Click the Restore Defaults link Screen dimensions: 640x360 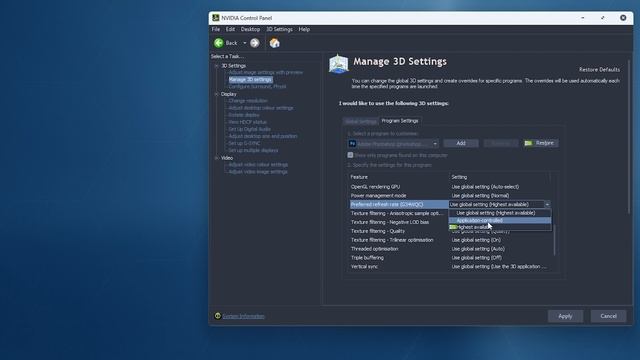(599, 69)
